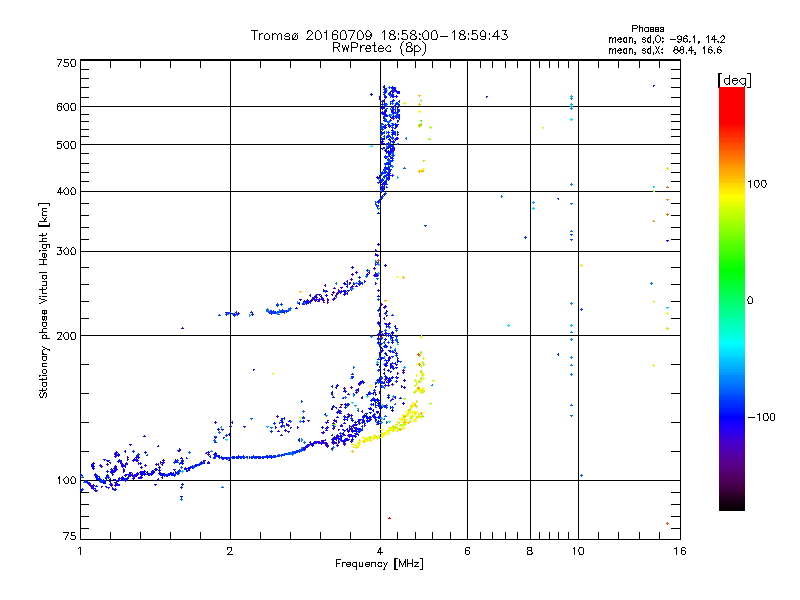Click the "Phases" heading above the statistics

pyautogui.click(x=647, y=29)
